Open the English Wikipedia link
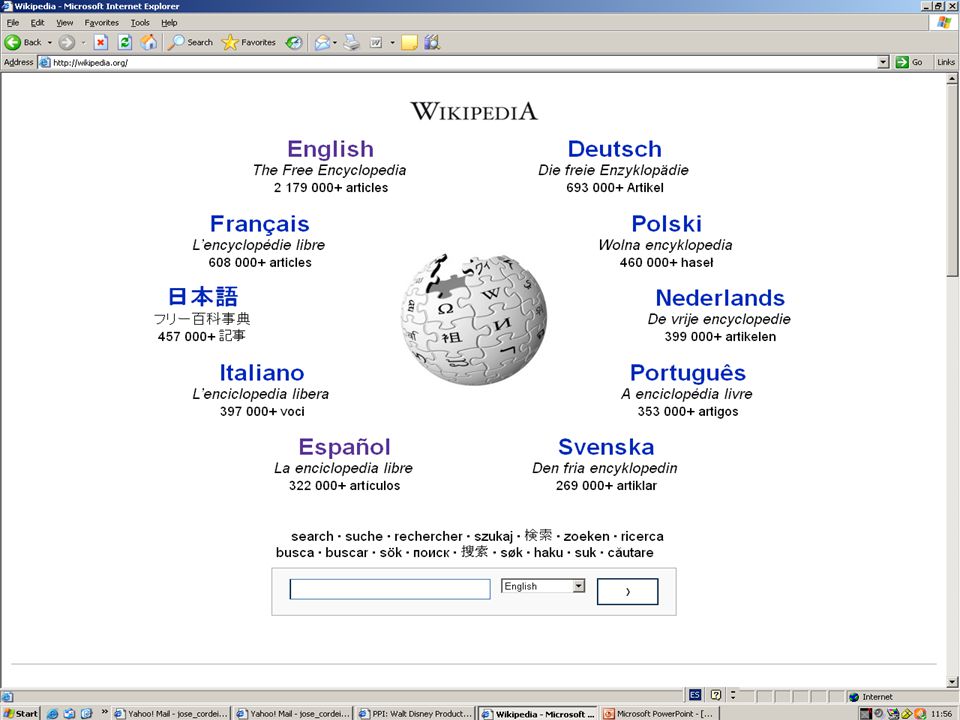Viewport: 960px width, 720px height. (x=331, y=149)
